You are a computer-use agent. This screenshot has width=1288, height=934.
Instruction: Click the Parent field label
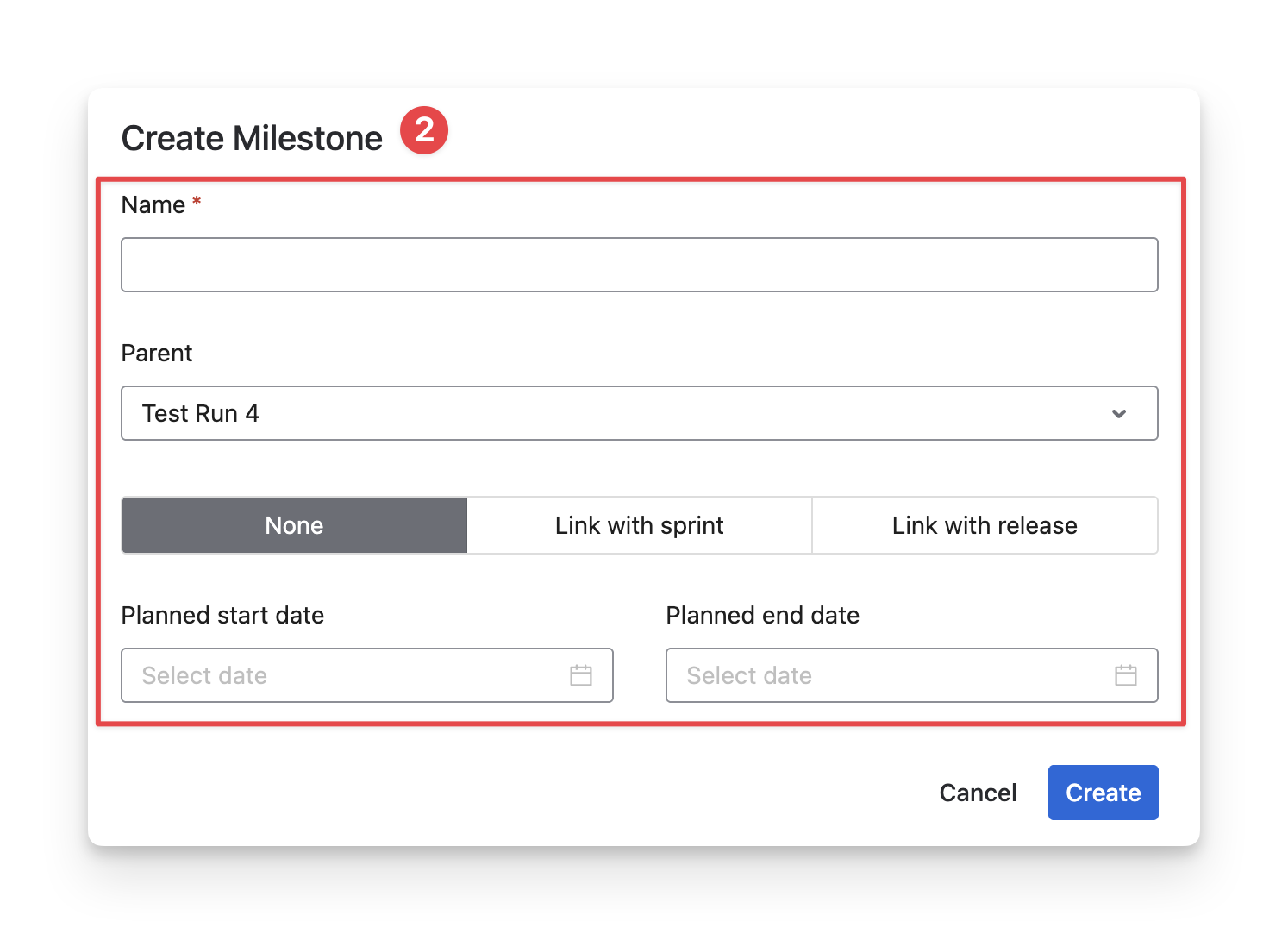pos(157,354)
